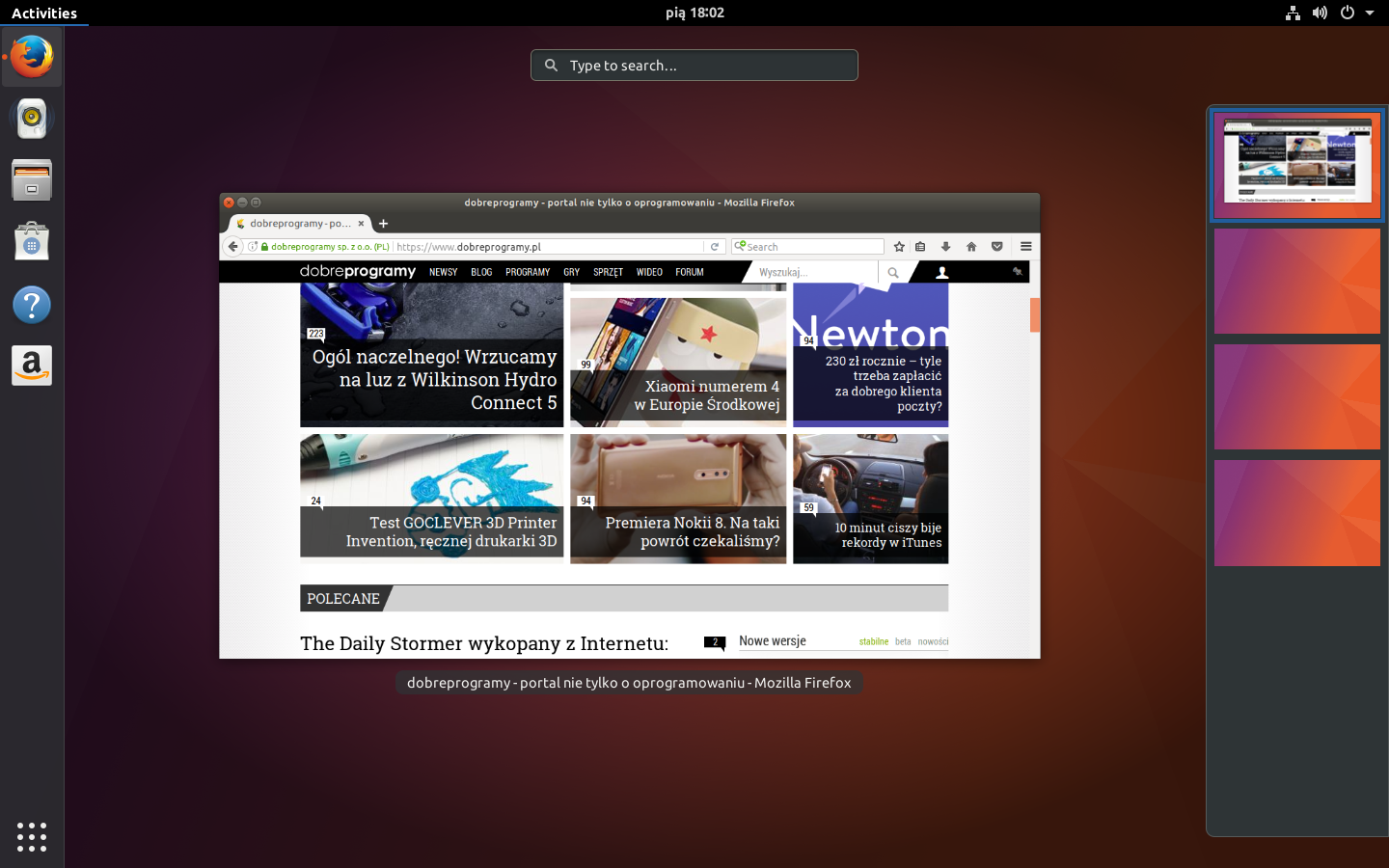The image size is (1389, 868).
Task: Click the Activities button
Action: (x=44, y=13)
